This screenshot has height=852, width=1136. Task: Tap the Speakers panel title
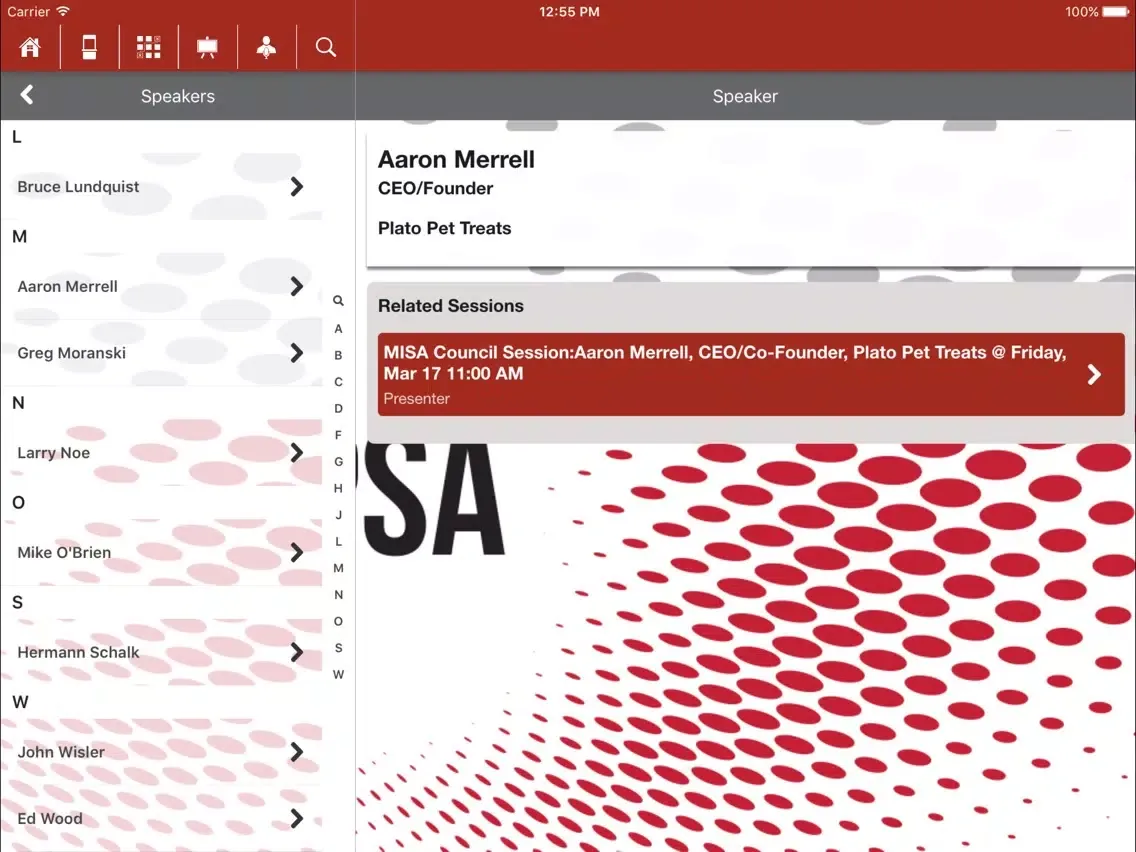tap(178, 96)
